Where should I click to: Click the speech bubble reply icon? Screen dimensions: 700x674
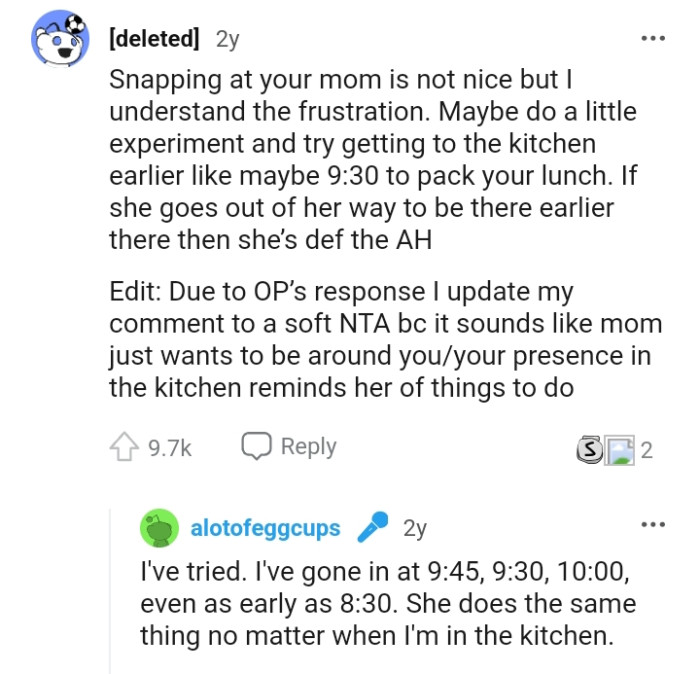click(257, 447)
